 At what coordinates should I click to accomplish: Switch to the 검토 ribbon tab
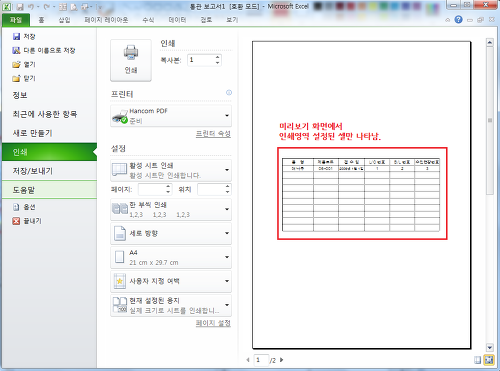[206, 20]
